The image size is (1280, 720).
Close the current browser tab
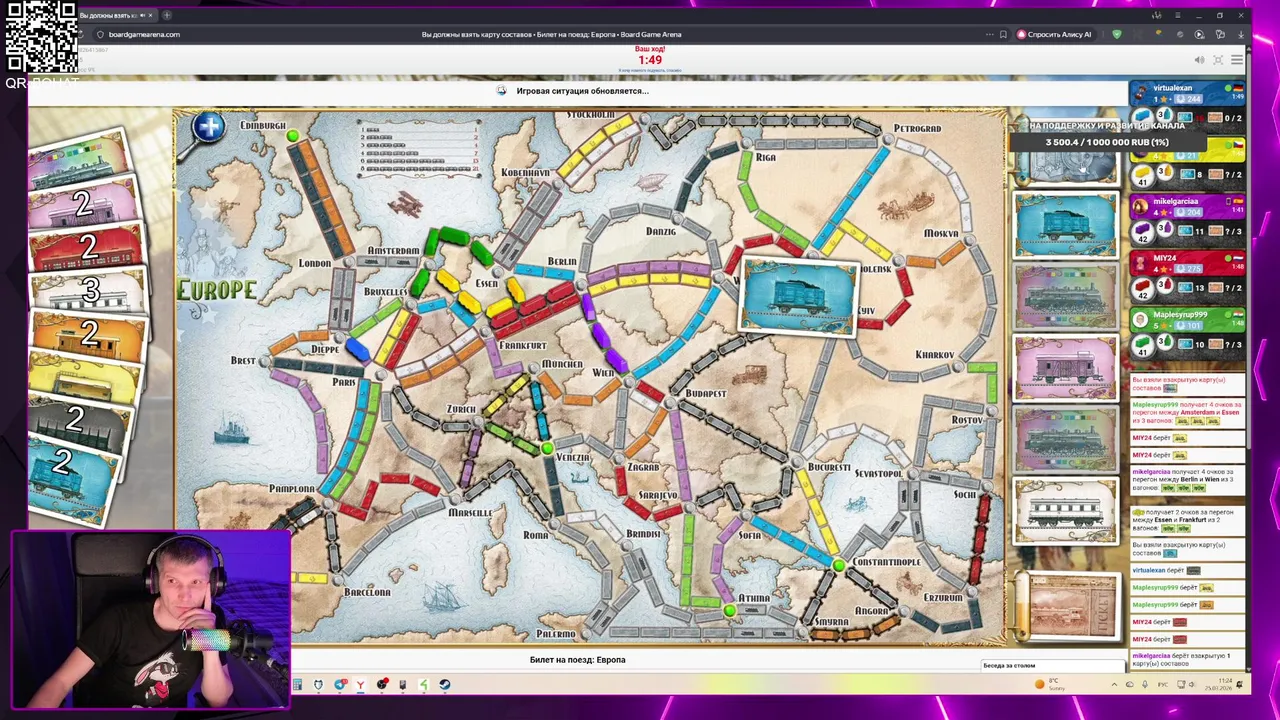click(150, 15)
